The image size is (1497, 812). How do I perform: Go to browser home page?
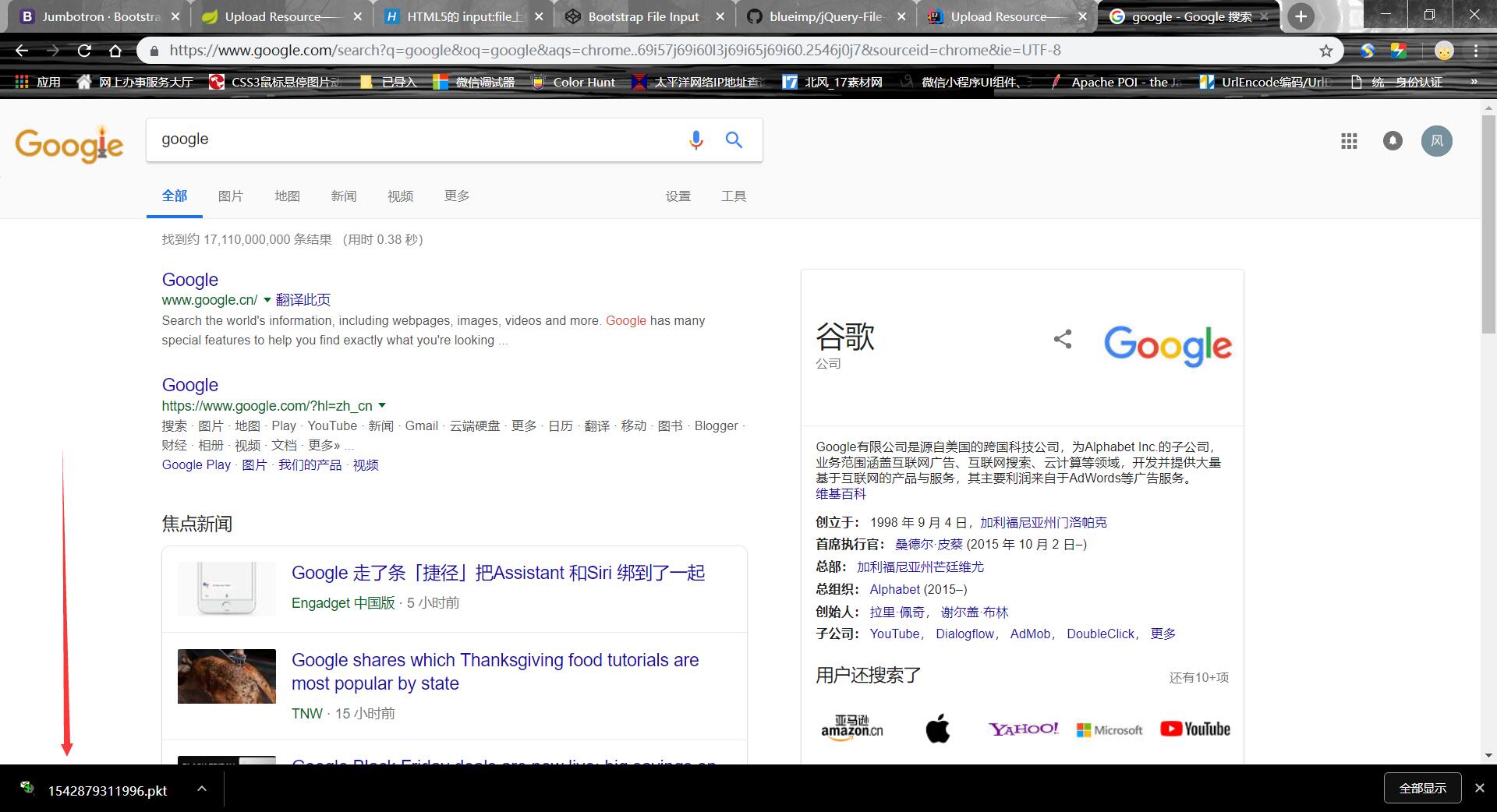click(115, 51)
